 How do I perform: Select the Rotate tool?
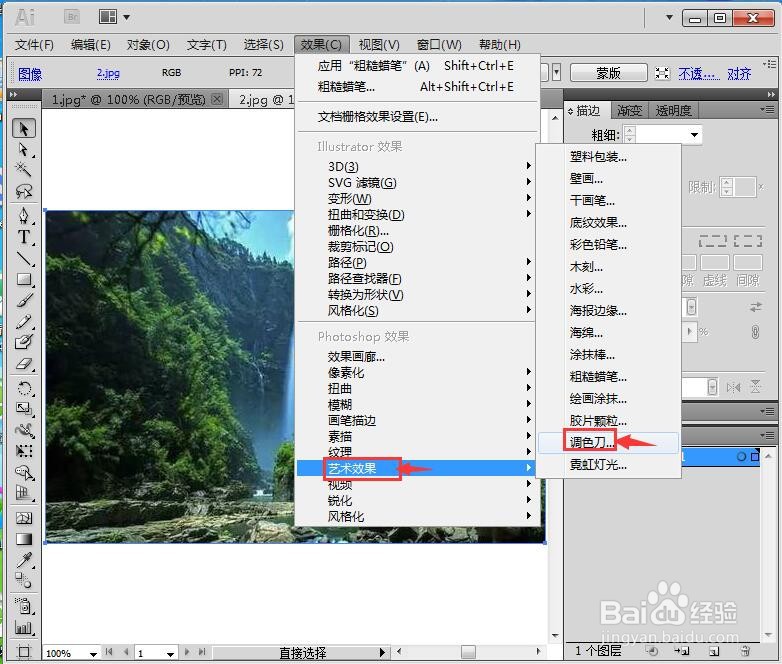[23, 388]
